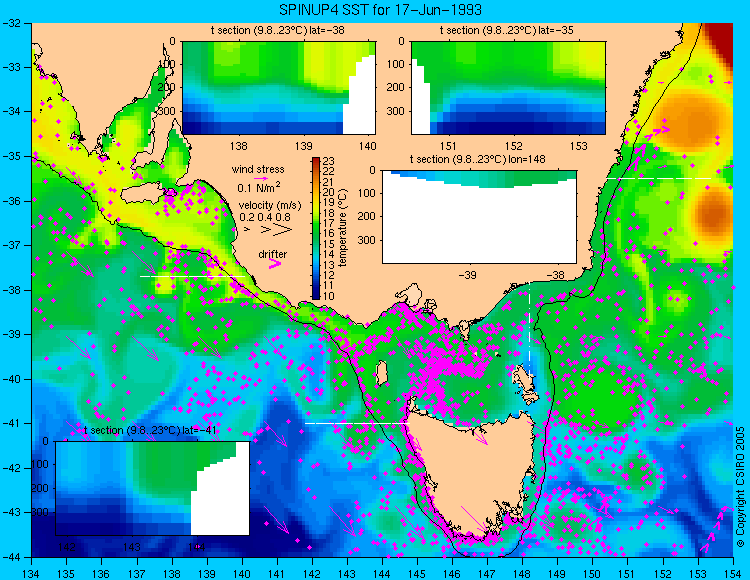Image resolution: width=750 pixels, height=580 pixels.
Task: Click the '17' tick on the color bar
Action: coord(328,223)
